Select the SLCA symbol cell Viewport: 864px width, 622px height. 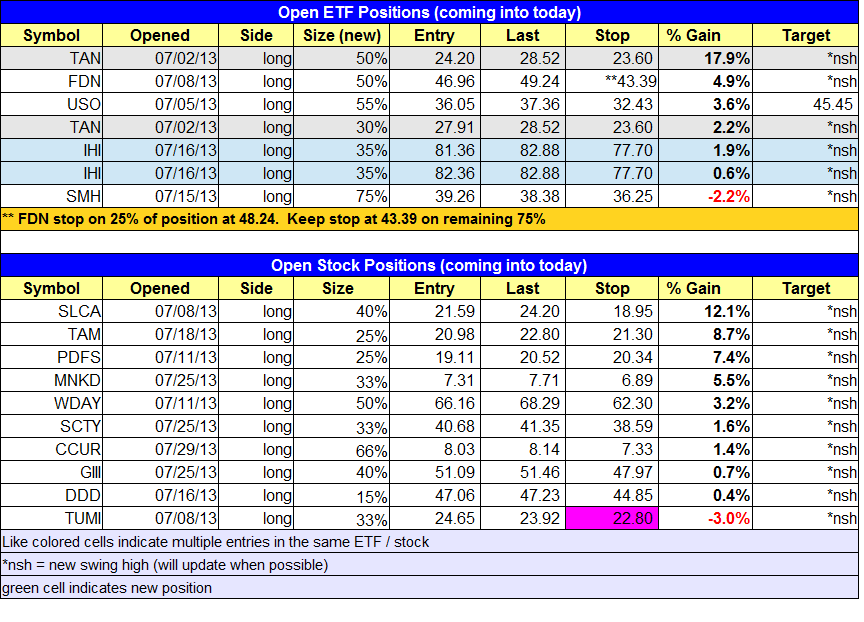tap(51, 311)
